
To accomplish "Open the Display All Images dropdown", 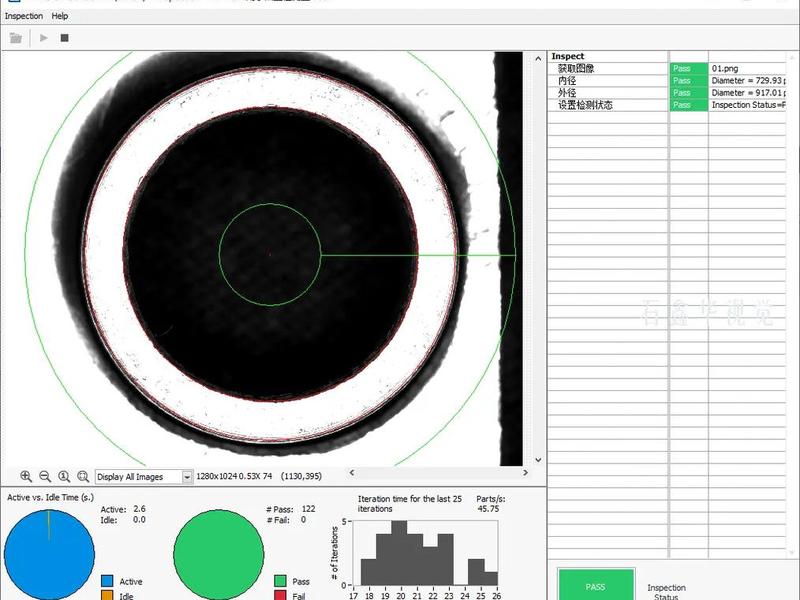I will (144, 477).
